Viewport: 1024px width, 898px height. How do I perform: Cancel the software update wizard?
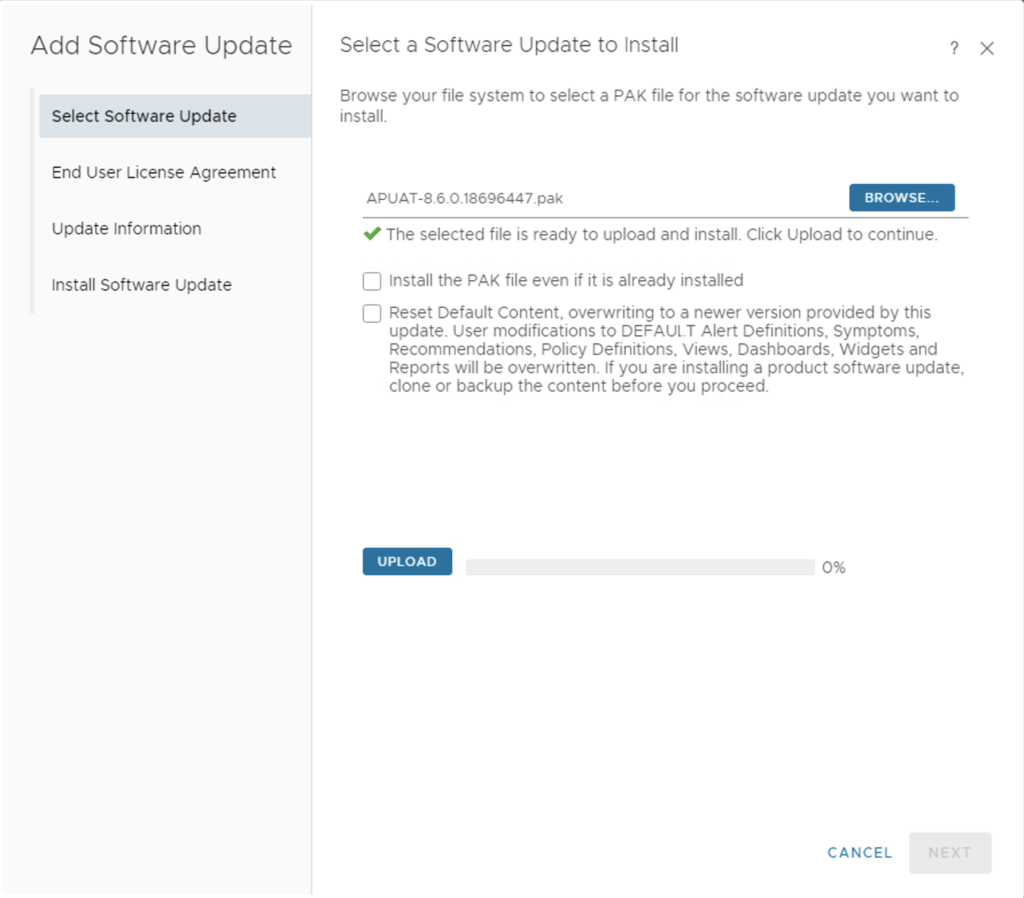pyautogui.click(x=860, y=853)
